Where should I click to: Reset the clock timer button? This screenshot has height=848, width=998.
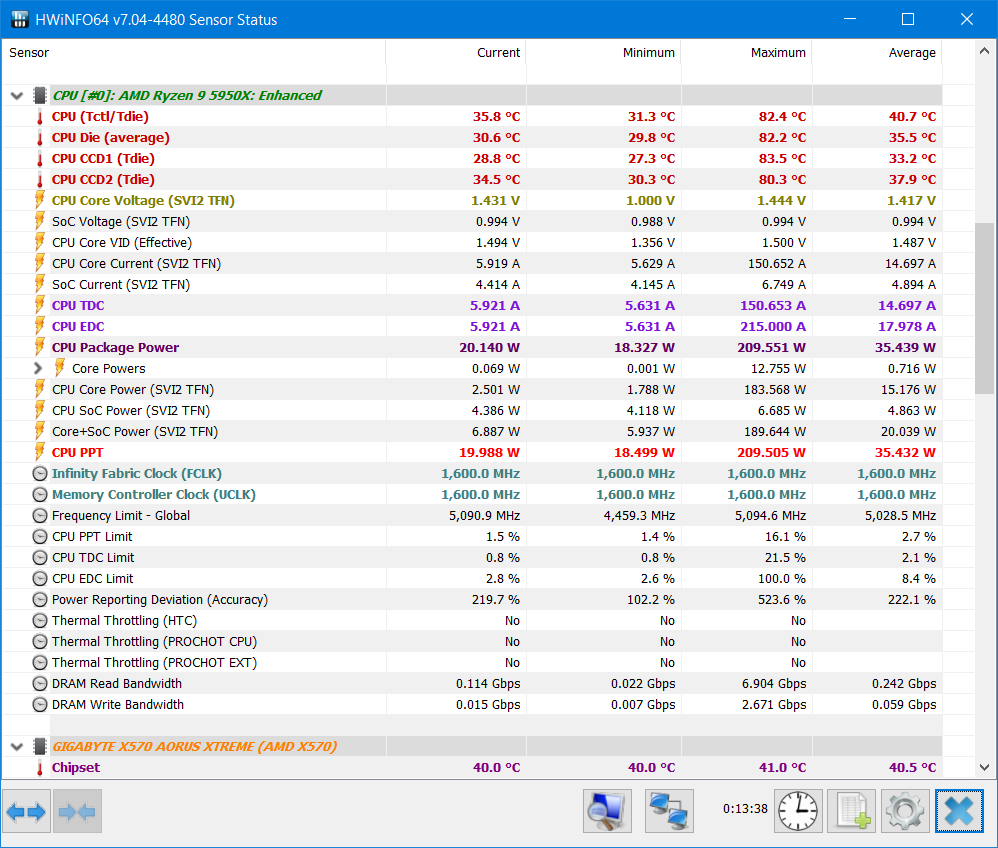(x=798, y=811)
